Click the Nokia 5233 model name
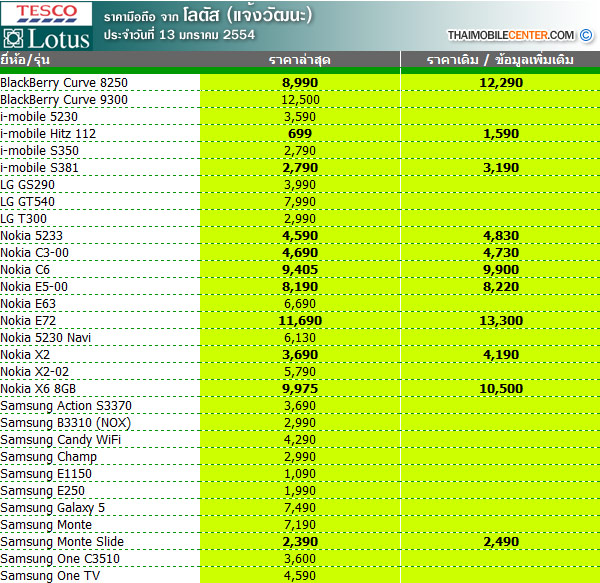Screen dimensions: 600x583 [x=31, y=236]
